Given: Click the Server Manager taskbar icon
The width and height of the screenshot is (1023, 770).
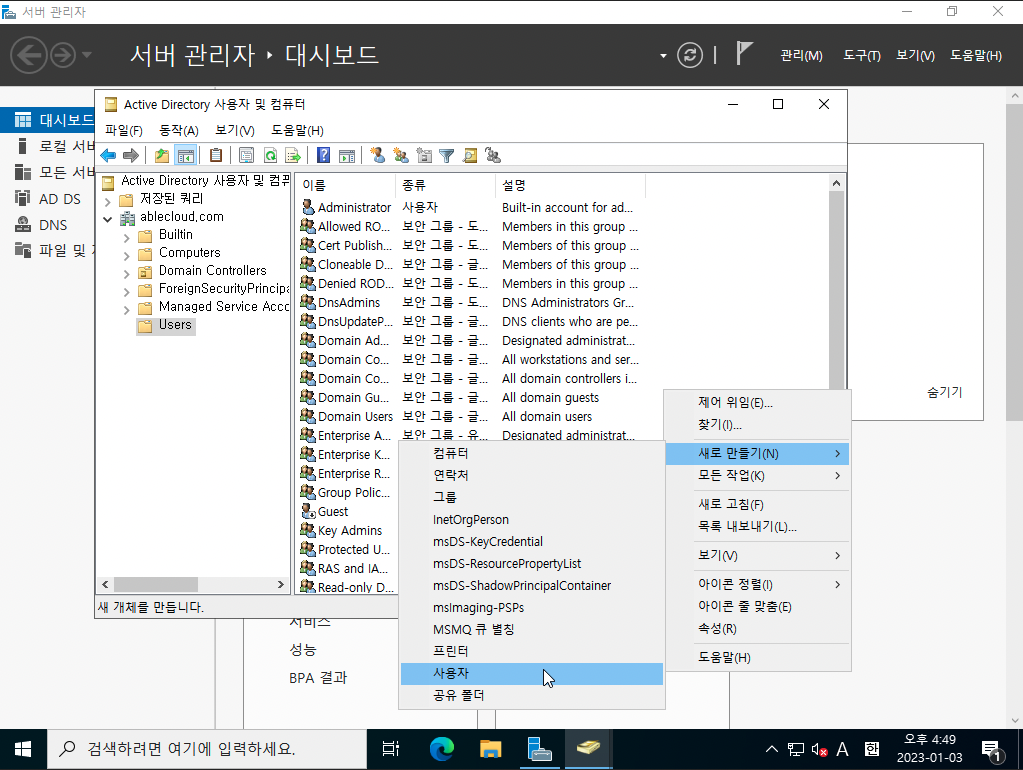Looking at the screenshot, I should point(540,748).
